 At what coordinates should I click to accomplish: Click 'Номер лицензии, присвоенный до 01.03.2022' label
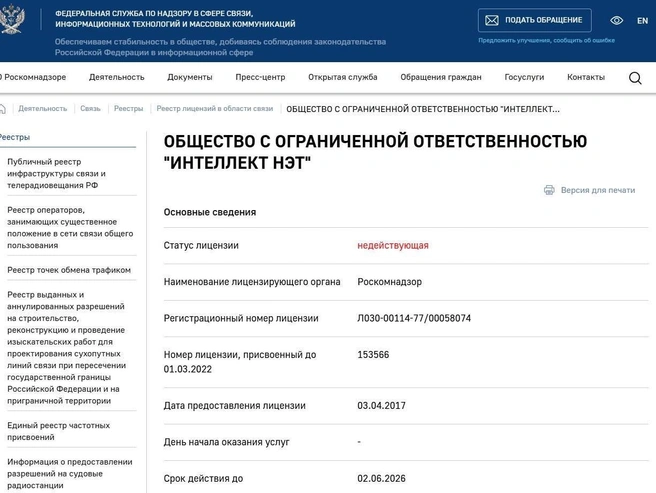[x=240, y=362]
